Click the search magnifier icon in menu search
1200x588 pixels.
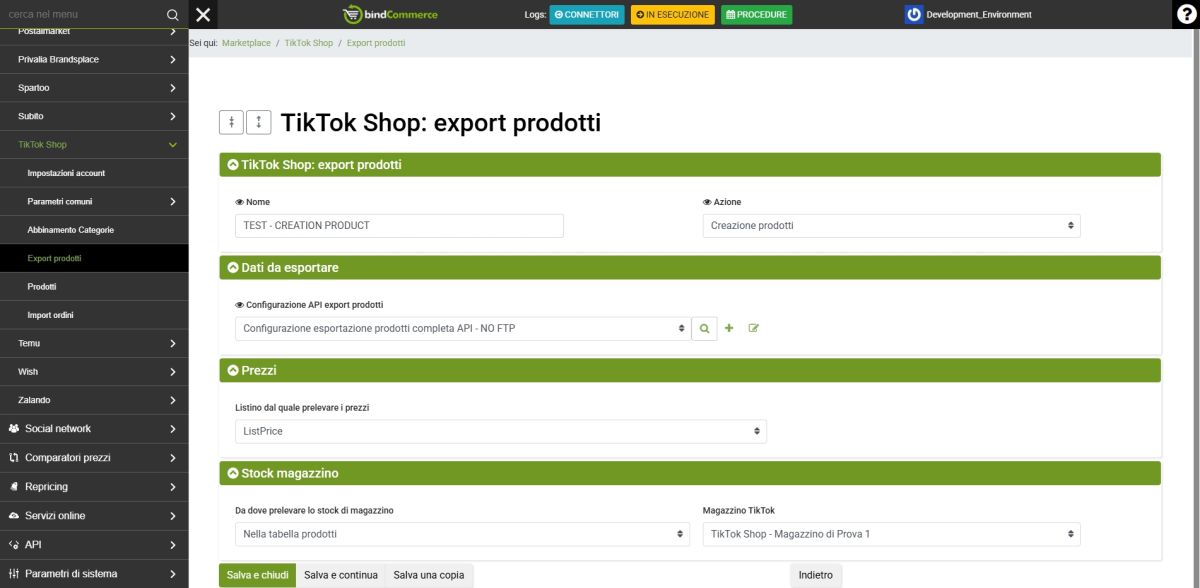(173, 15)
